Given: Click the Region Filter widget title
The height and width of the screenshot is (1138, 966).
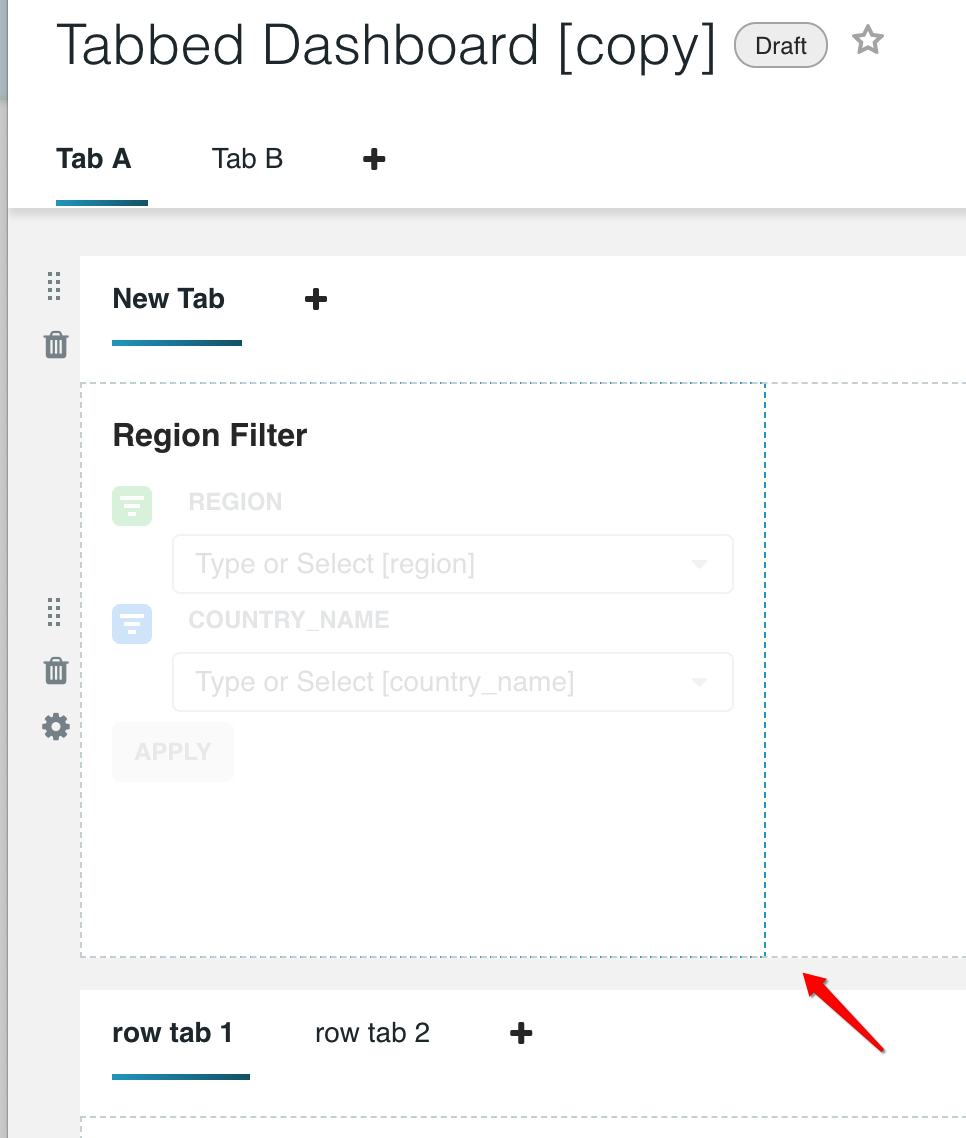Looking at the screenshot, I should (209, 435).
